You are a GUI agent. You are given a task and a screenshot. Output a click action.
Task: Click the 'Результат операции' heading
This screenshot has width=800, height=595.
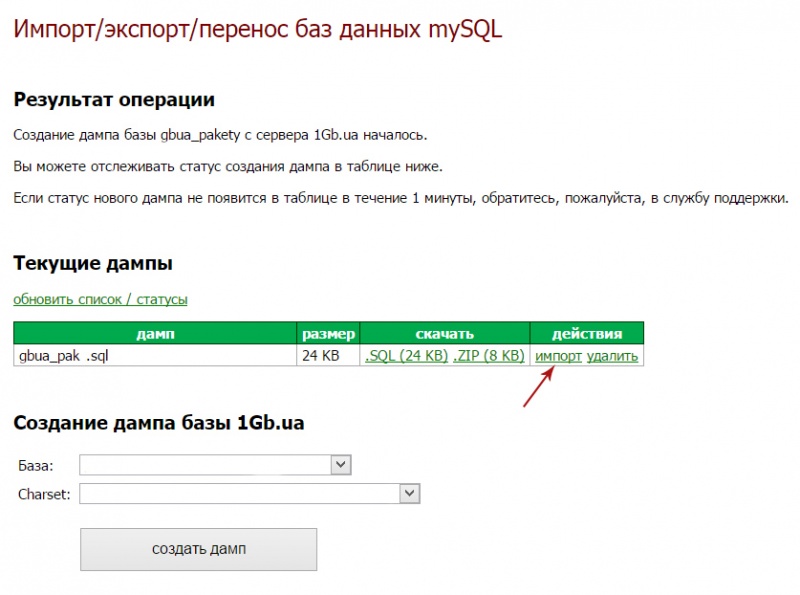[x=114, y=100]
